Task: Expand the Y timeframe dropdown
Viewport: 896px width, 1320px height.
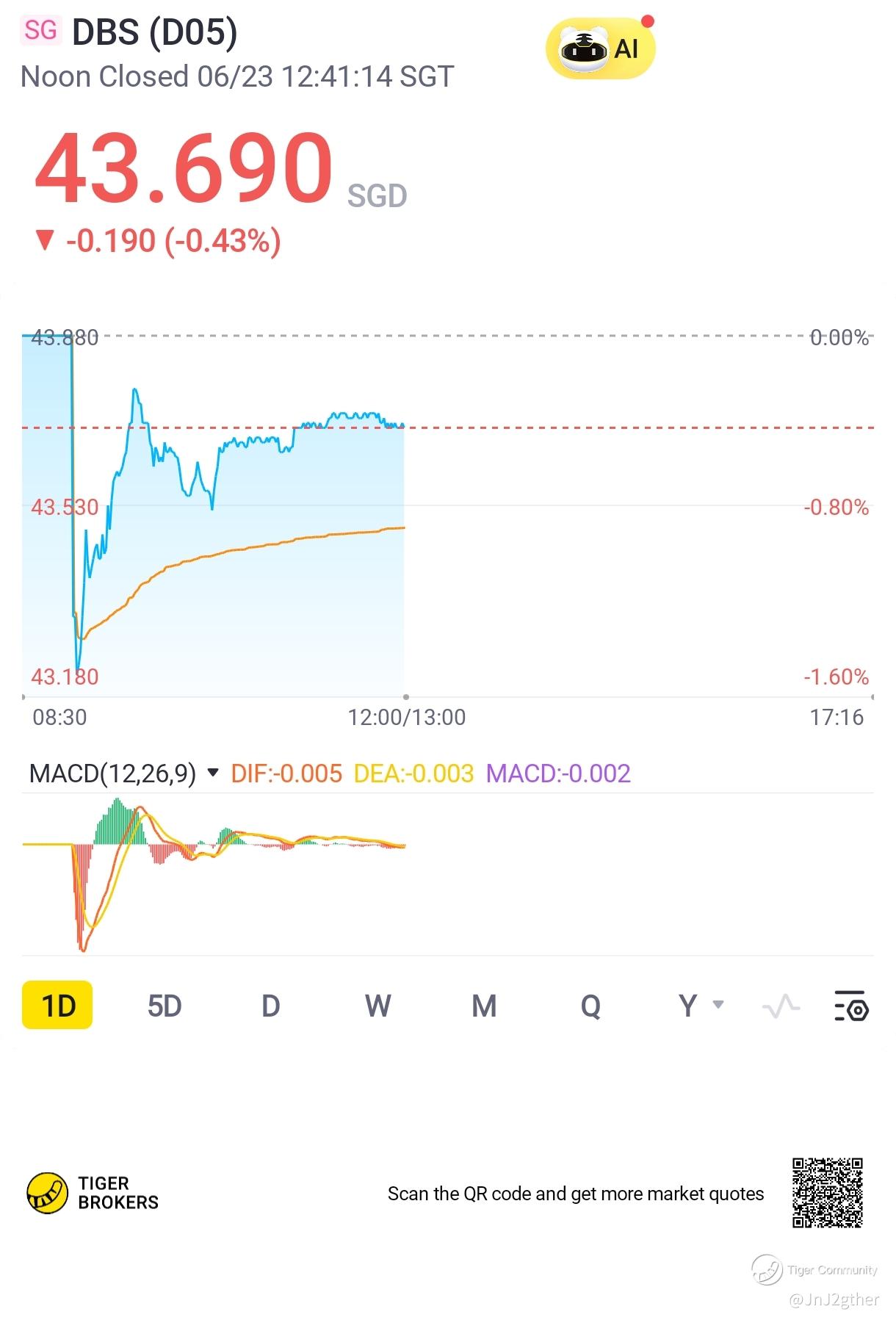Action: pyautogui.click(x=701, y=1006)
